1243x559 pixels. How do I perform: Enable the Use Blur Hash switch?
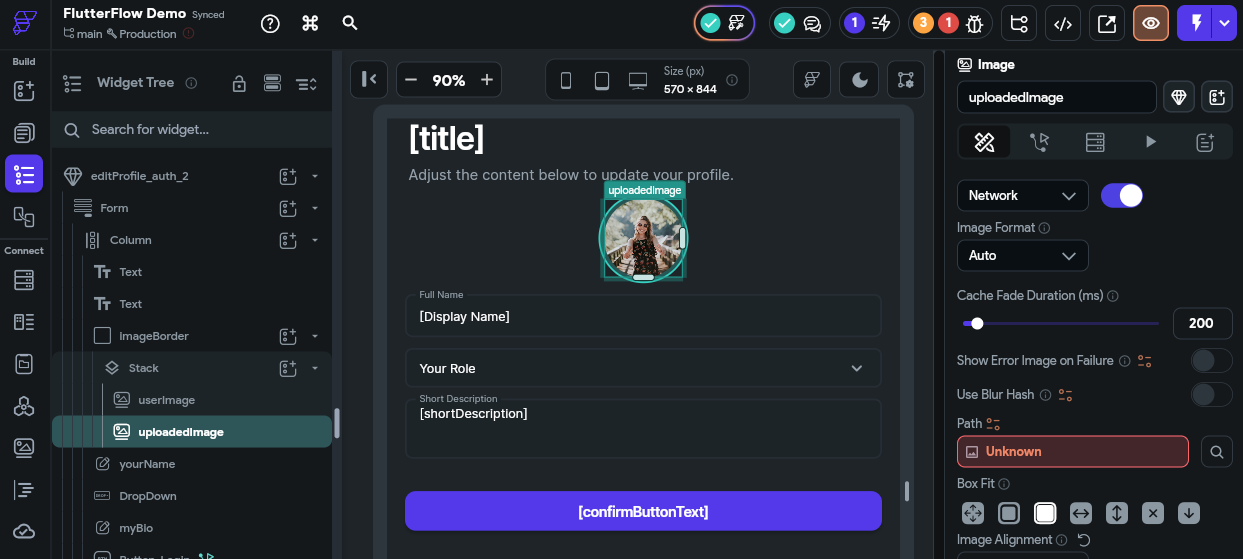point(1211,394)
